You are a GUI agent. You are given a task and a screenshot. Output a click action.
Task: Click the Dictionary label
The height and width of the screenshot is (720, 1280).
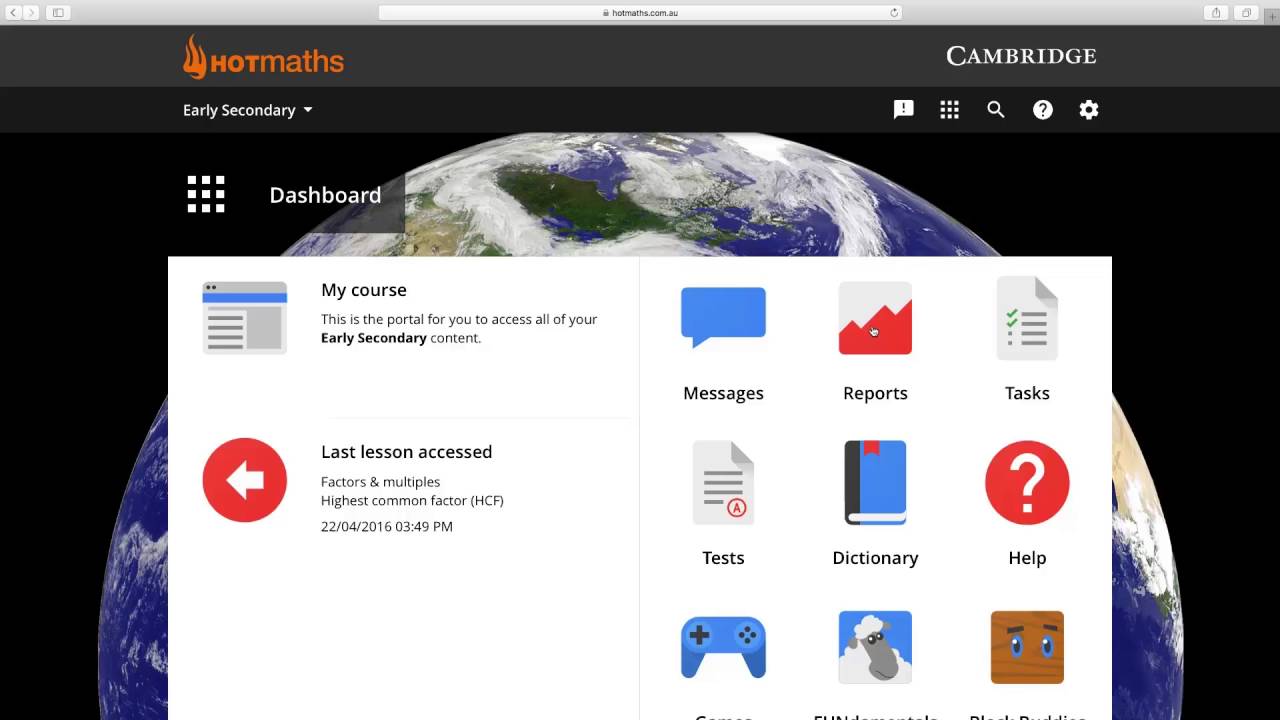coord(875,558)
